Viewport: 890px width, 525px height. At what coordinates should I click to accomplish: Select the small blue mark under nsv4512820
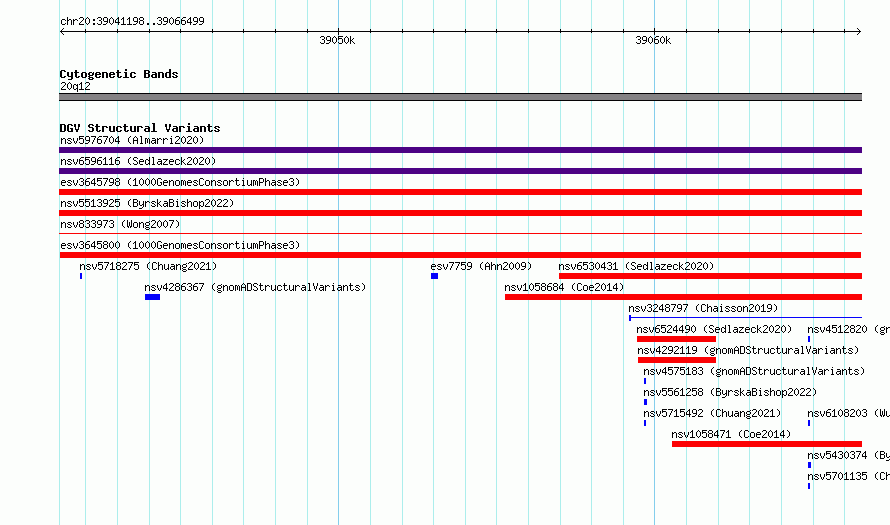coord(809,339)
